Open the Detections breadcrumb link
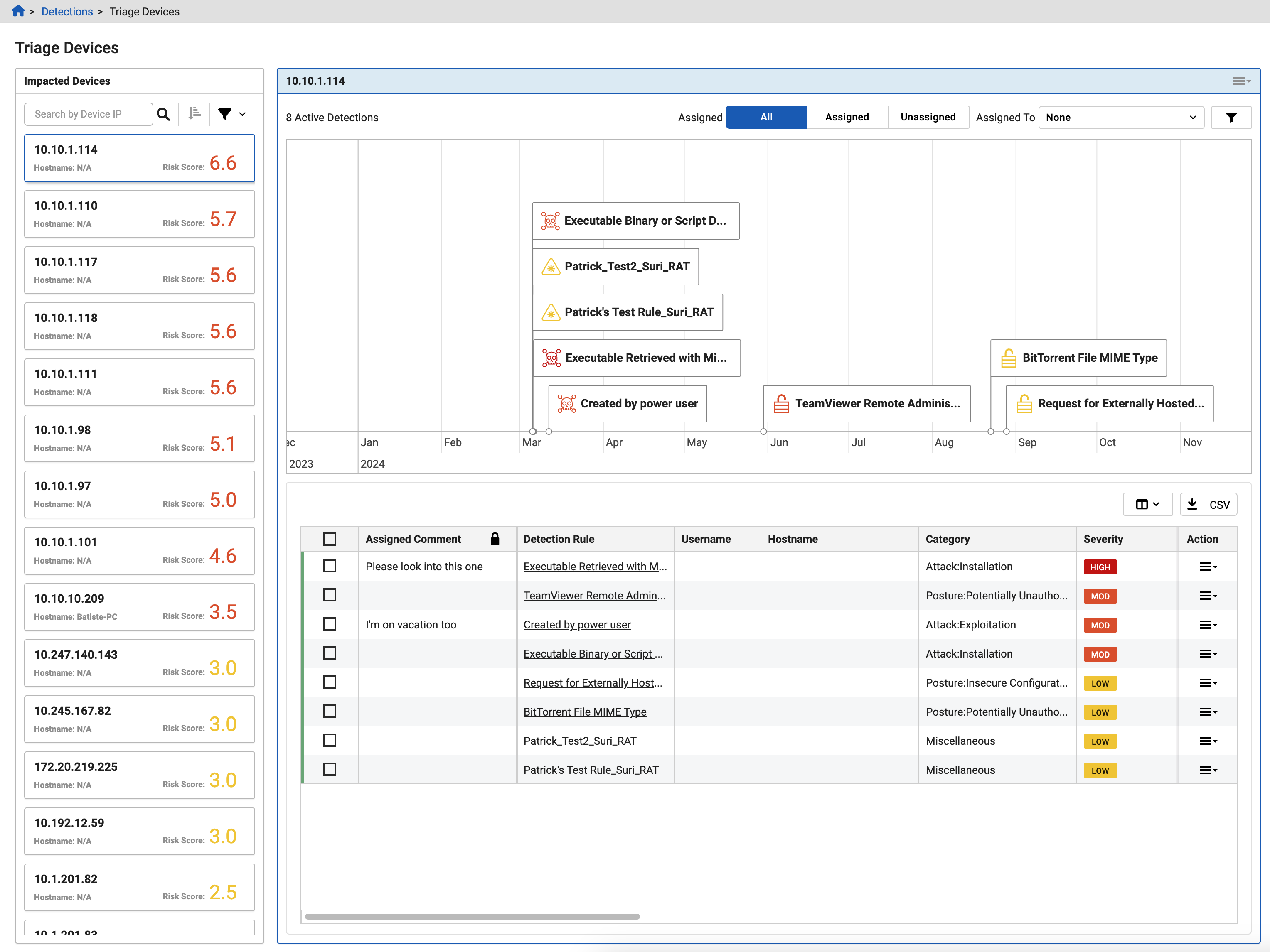The height and width of the screenshot is (952, 1270). coord(67,12)
